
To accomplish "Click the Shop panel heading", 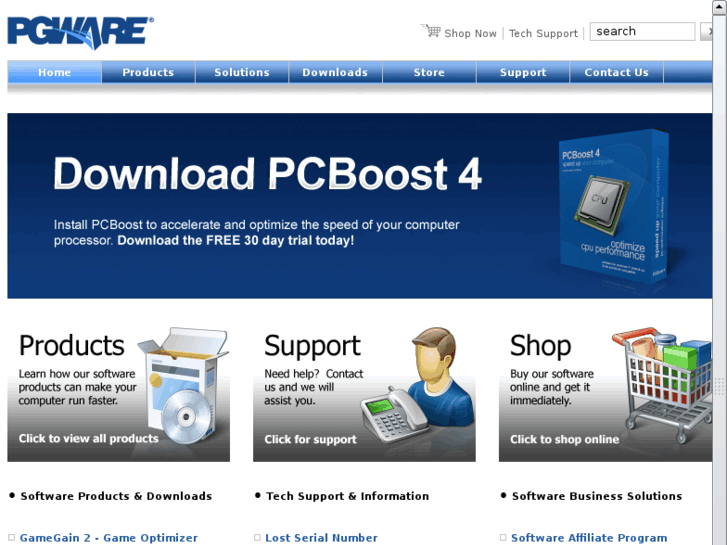I will 541,346.
